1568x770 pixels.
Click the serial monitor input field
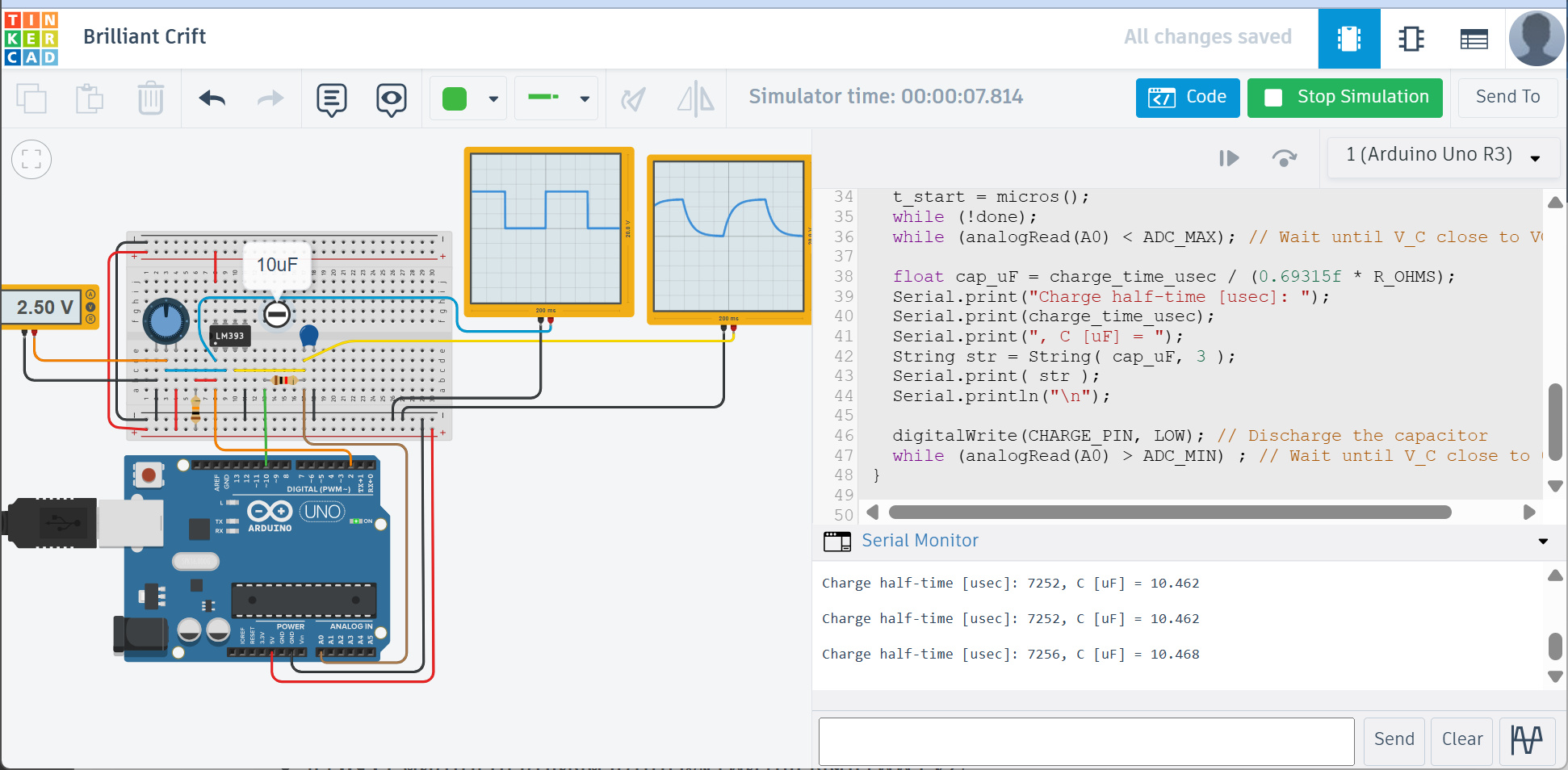tap(1086, 741)
